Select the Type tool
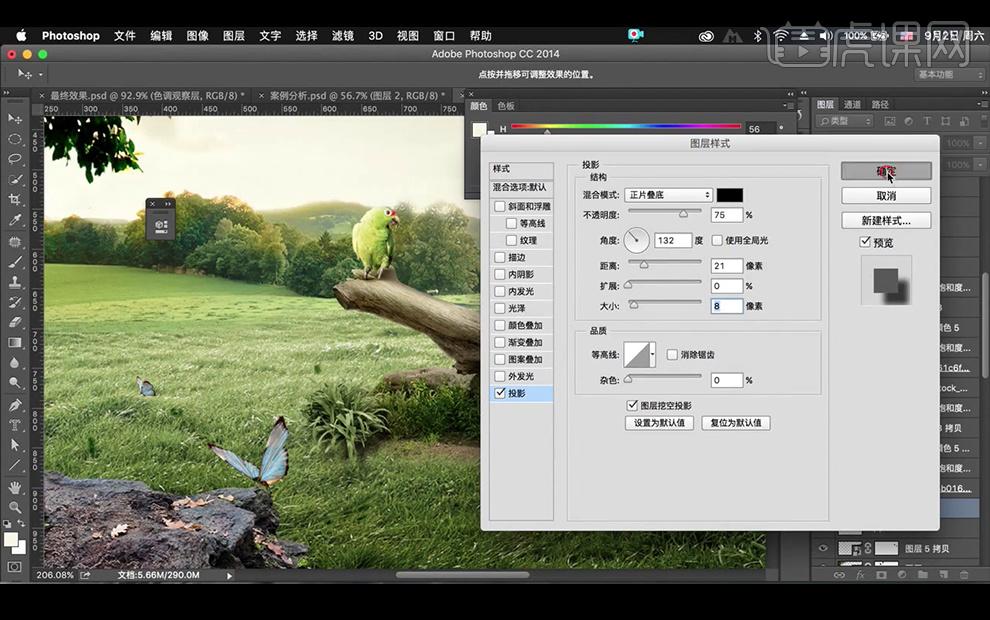The image size is (990, 620). click(15, 425)
